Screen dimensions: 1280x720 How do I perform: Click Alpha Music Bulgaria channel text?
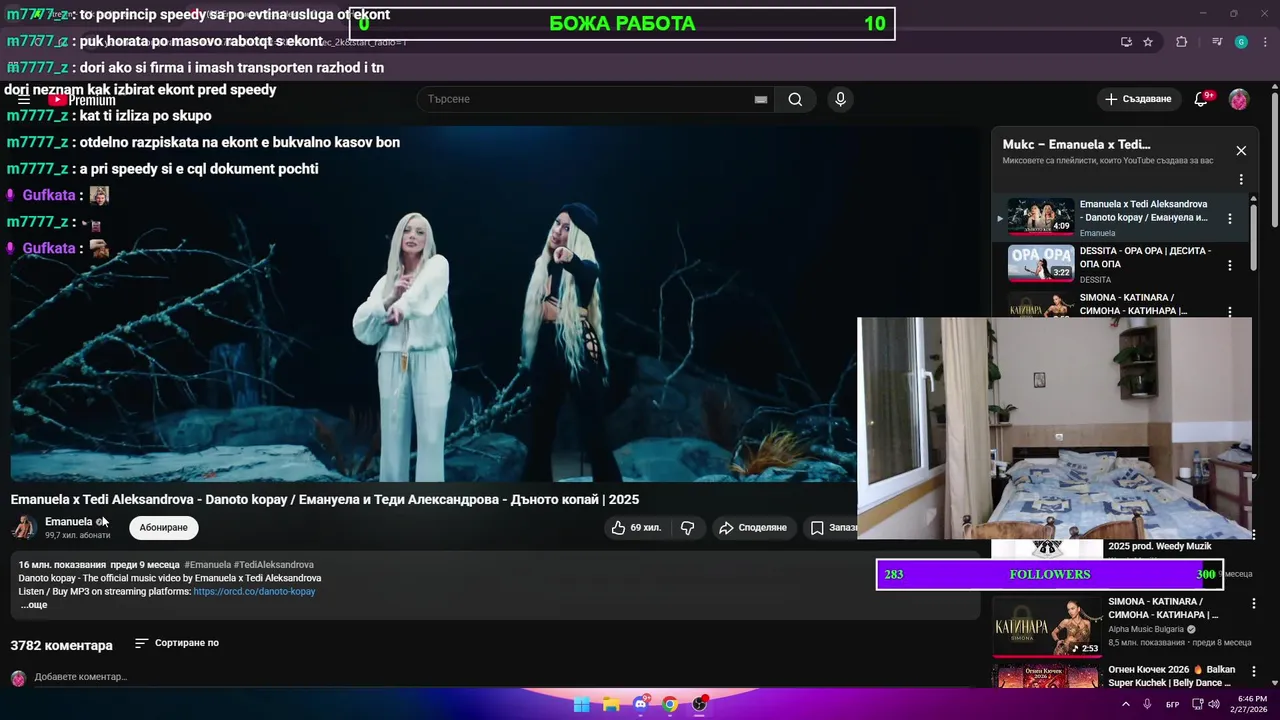[x=1146, y=629]
